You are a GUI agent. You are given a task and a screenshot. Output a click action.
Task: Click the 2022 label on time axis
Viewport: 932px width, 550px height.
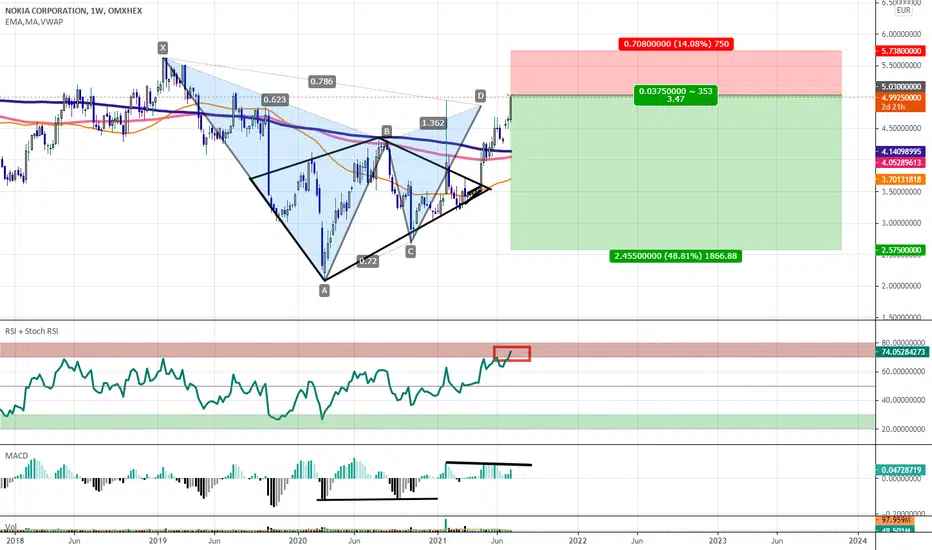(578, 540)
